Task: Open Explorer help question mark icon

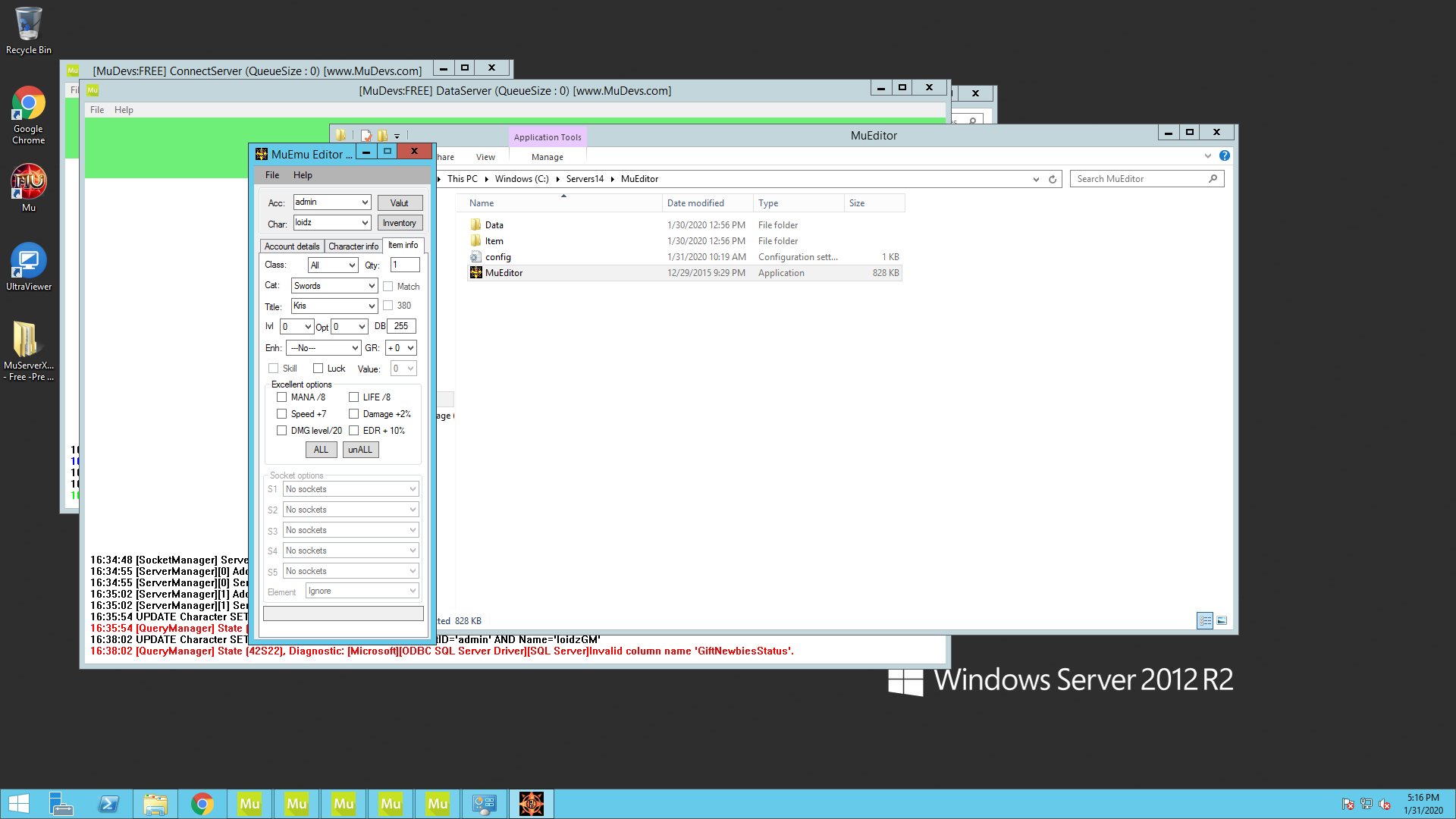Action: click(x=1225, y=155)
